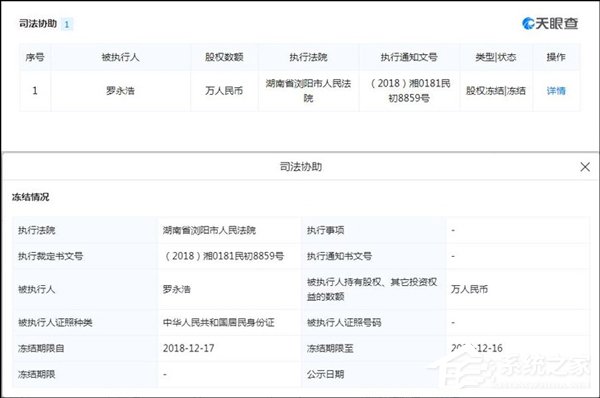Viewport: 600px width, 398px height.
Task: Click the 中华人民共和国居民身份证 value
Action: 218,323
